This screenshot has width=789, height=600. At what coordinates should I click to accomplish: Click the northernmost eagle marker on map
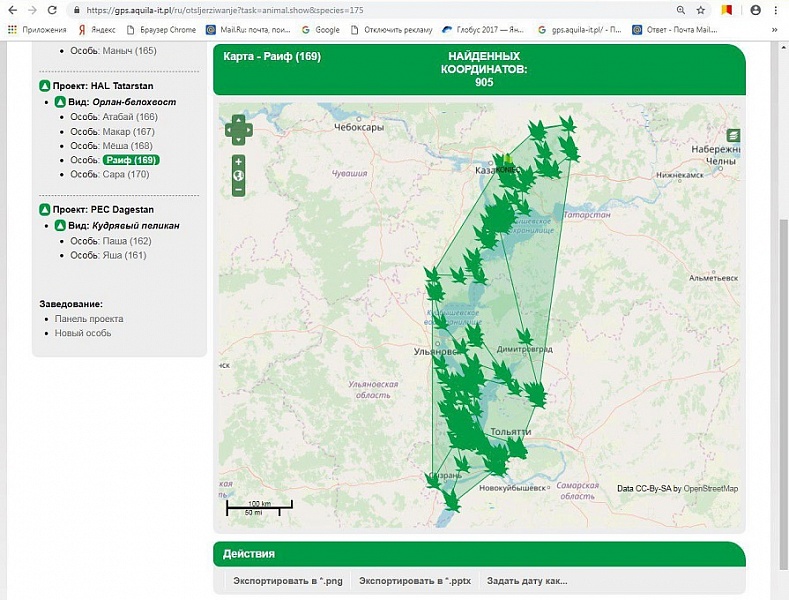[568, 124]
